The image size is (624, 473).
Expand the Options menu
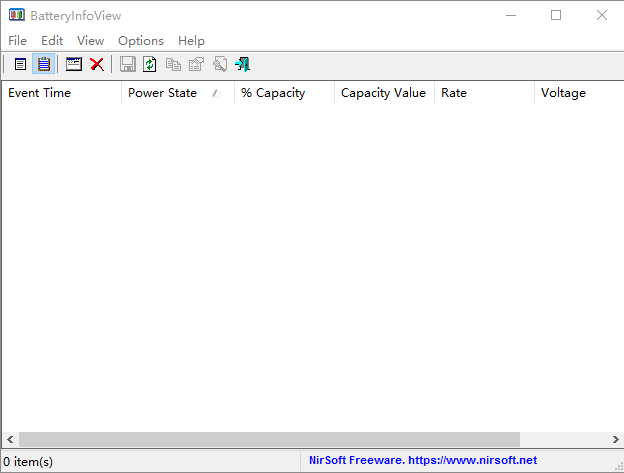[140, 41]
